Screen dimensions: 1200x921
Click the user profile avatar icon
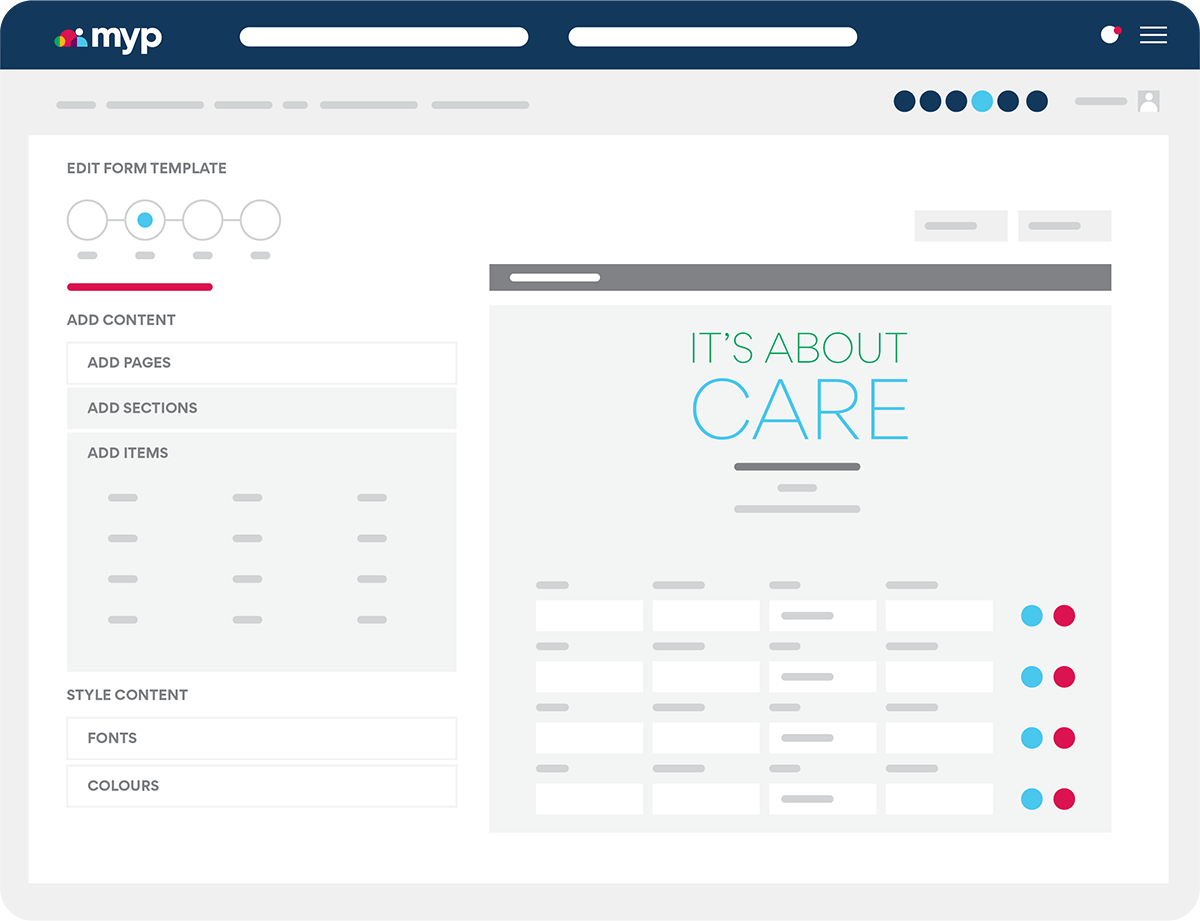point(1149,101)
